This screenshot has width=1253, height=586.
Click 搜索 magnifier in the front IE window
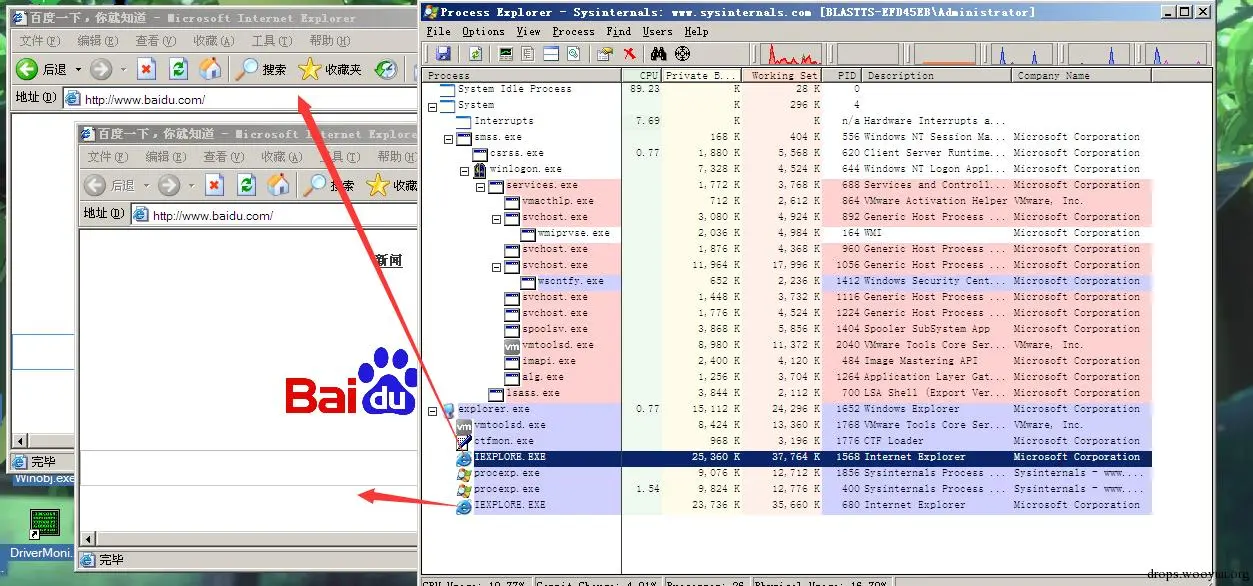click(315, 185)
